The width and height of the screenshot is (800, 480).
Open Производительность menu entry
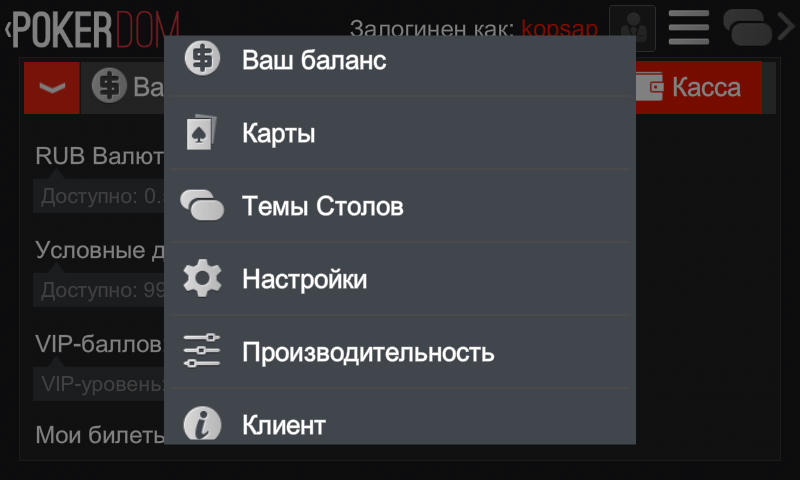pos(400,351)
